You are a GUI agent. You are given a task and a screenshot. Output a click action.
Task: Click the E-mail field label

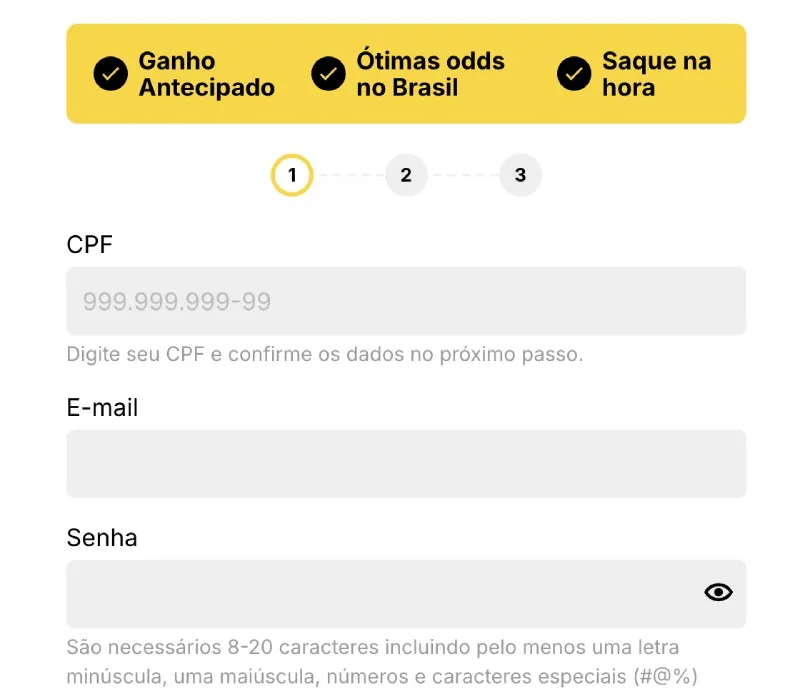tap(102, 408)
